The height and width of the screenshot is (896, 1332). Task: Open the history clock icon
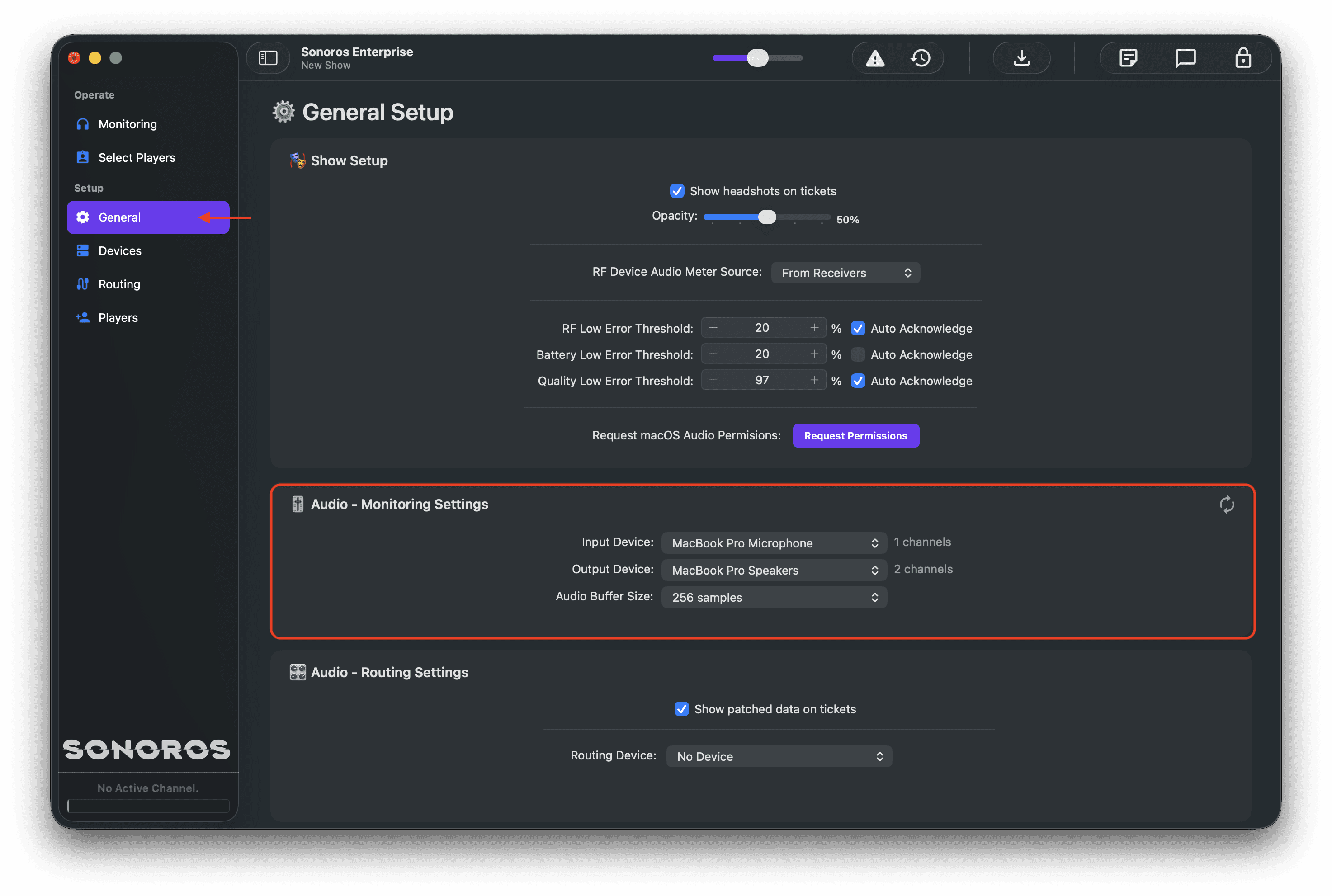pos(920,58)
